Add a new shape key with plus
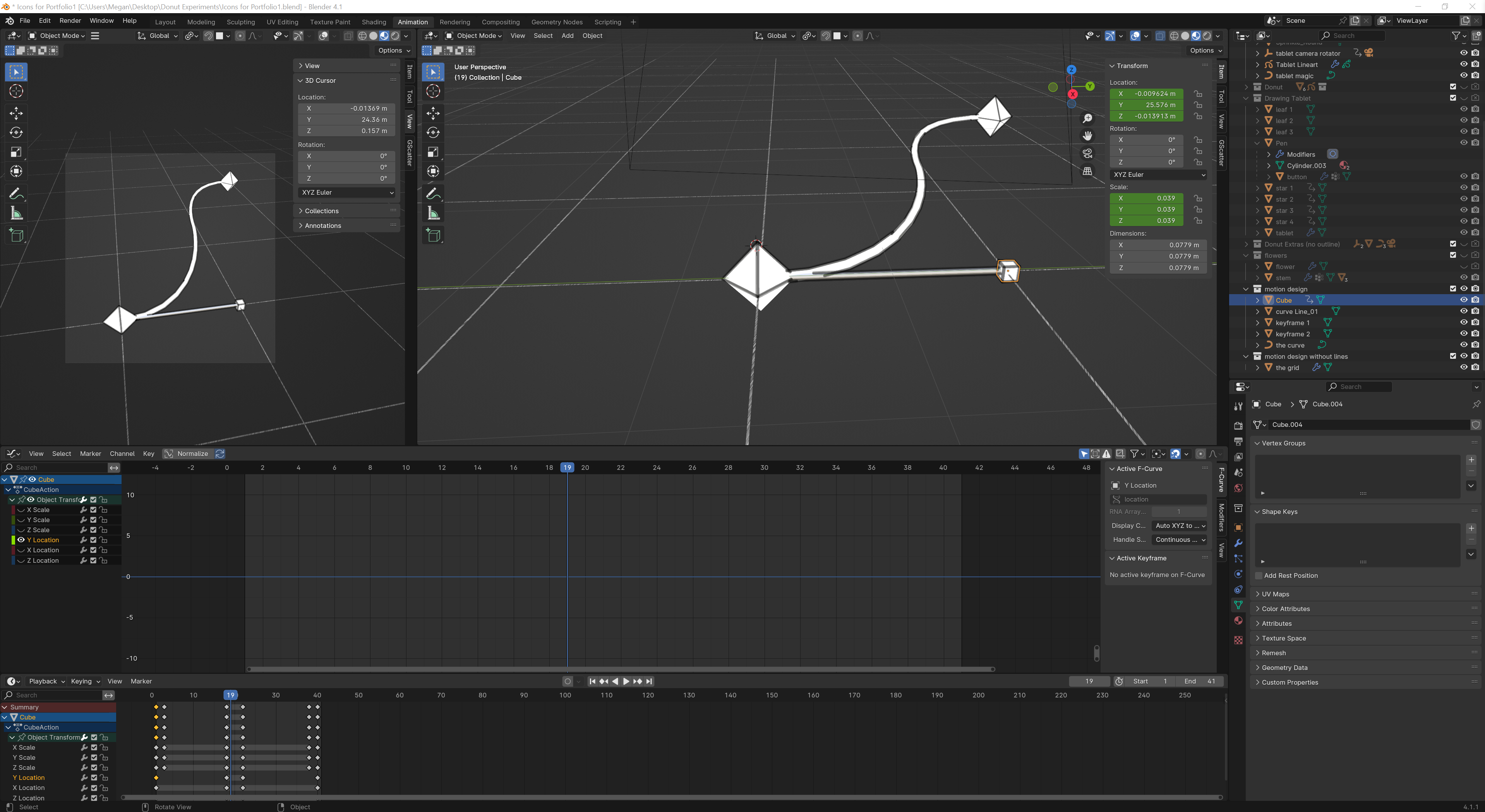1485x812 pixels. (1471, 528)
